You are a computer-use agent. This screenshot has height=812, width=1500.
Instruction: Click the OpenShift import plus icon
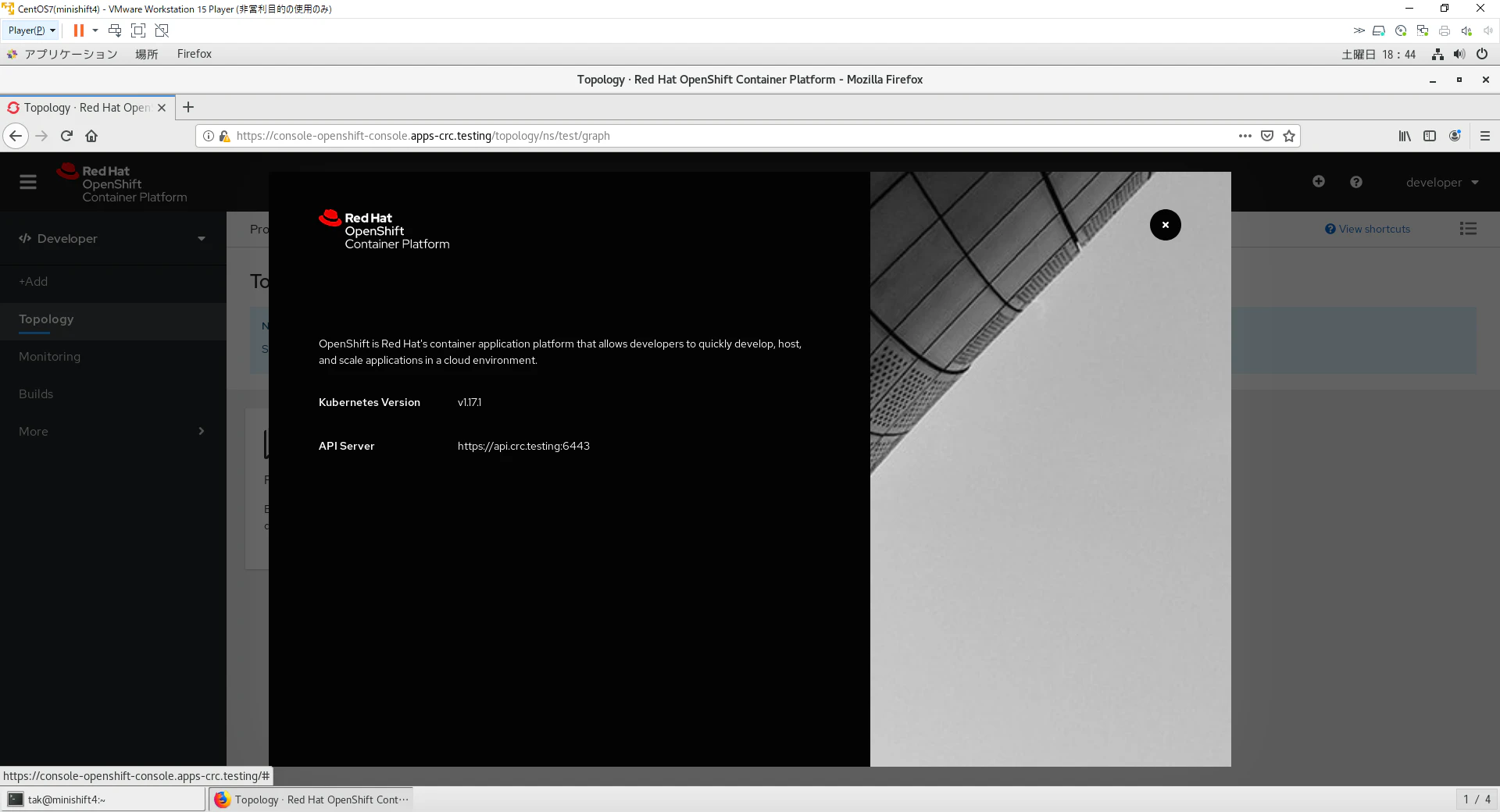1319,181
